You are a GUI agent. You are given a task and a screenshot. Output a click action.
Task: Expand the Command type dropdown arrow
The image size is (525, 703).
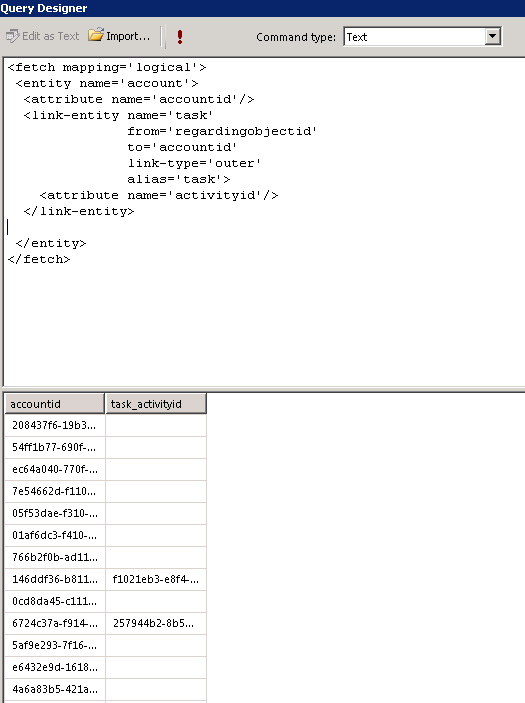(492, 36)
